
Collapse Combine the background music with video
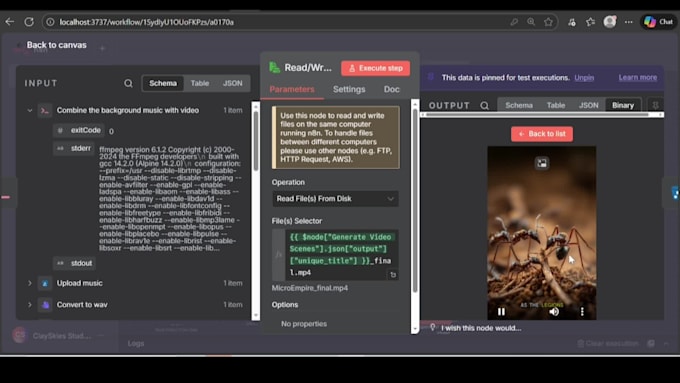pos(29,111)
